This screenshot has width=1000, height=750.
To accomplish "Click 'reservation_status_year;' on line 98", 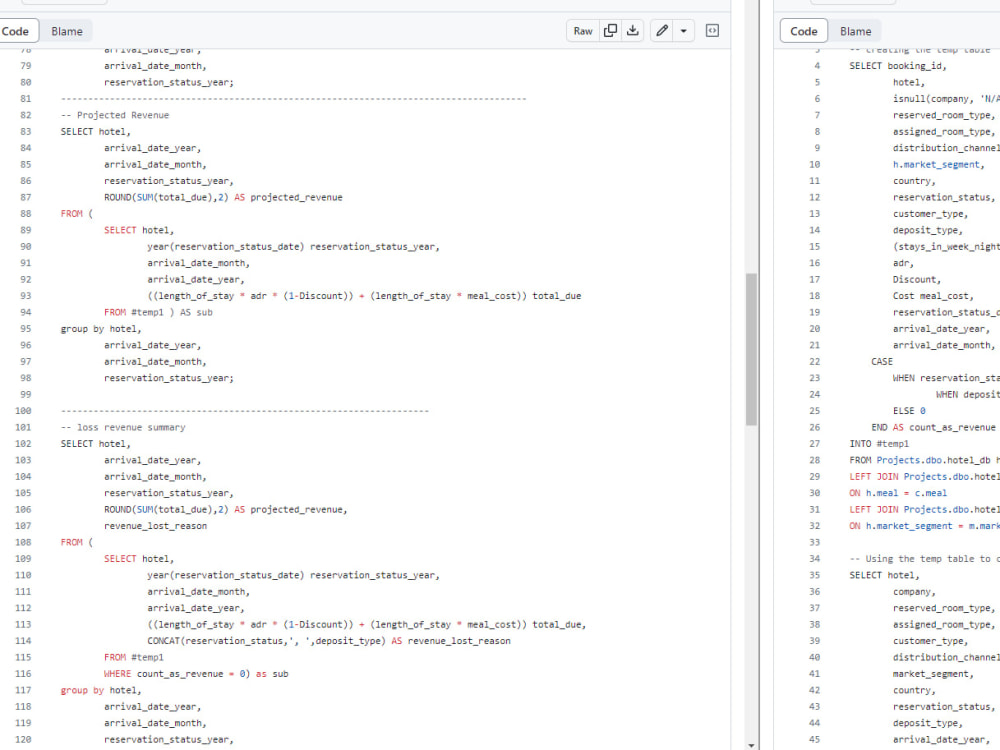I will [169, 378].
